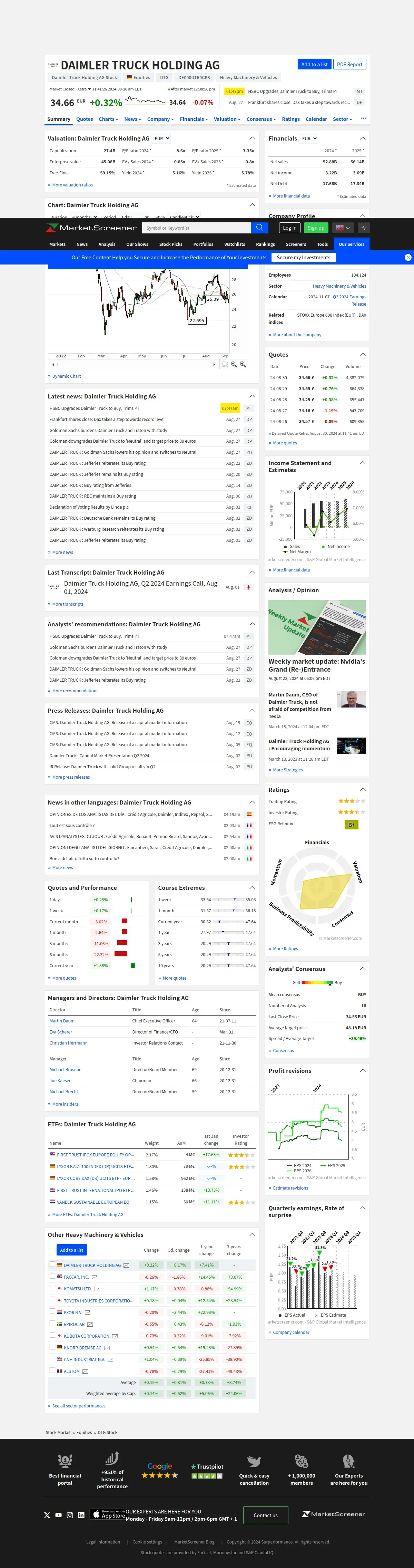Collapse the Latest news panel
This screenshot has width=414, height=1568.
(252, 396)
